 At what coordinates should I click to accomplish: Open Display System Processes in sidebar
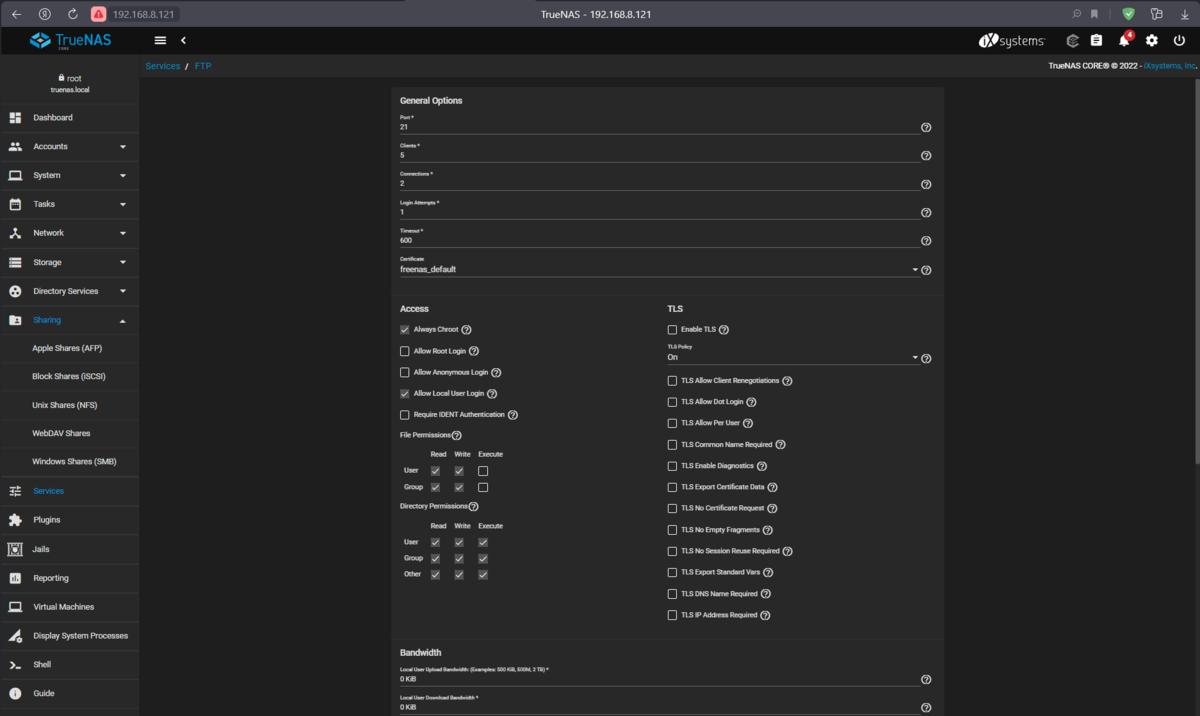coord(69,636)
